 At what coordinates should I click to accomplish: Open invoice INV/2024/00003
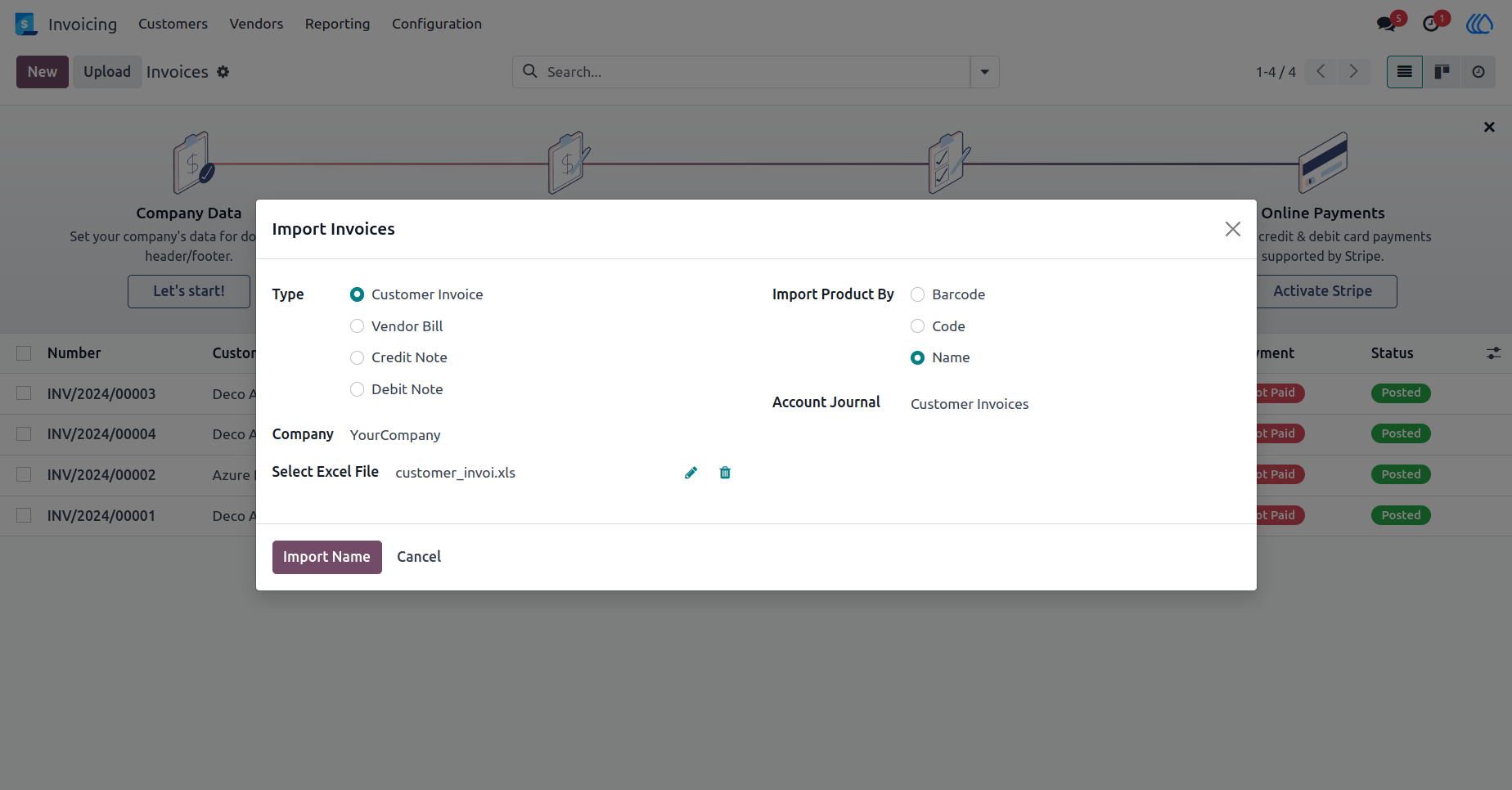click(x=101, y=394)
